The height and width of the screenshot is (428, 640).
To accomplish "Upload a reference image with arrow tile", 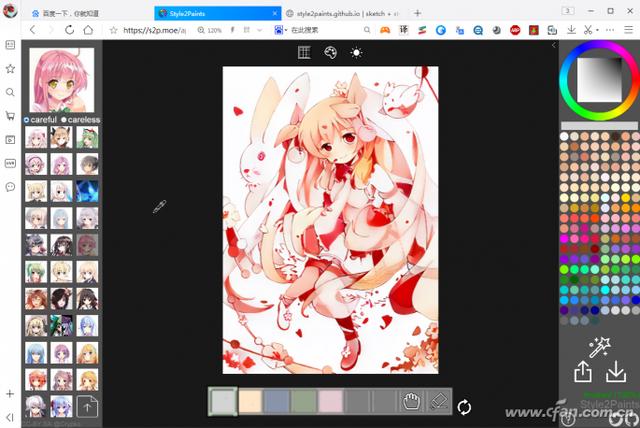I will pyautogui.click(x=87, y=406).
